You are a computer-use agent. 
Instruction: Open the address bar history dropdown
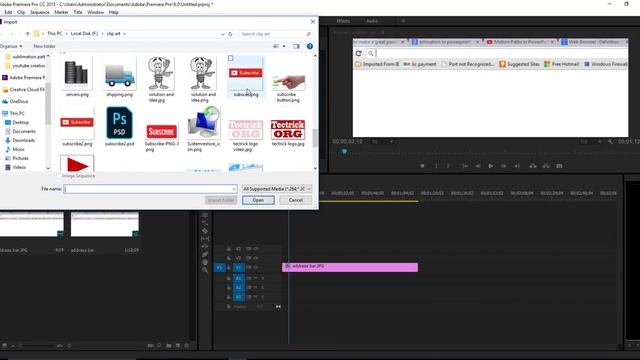tap(222, 34)
